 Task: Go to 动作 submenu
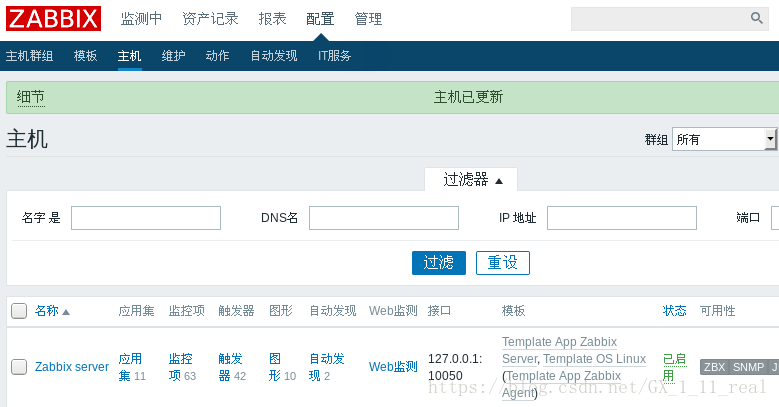point(218,56)
